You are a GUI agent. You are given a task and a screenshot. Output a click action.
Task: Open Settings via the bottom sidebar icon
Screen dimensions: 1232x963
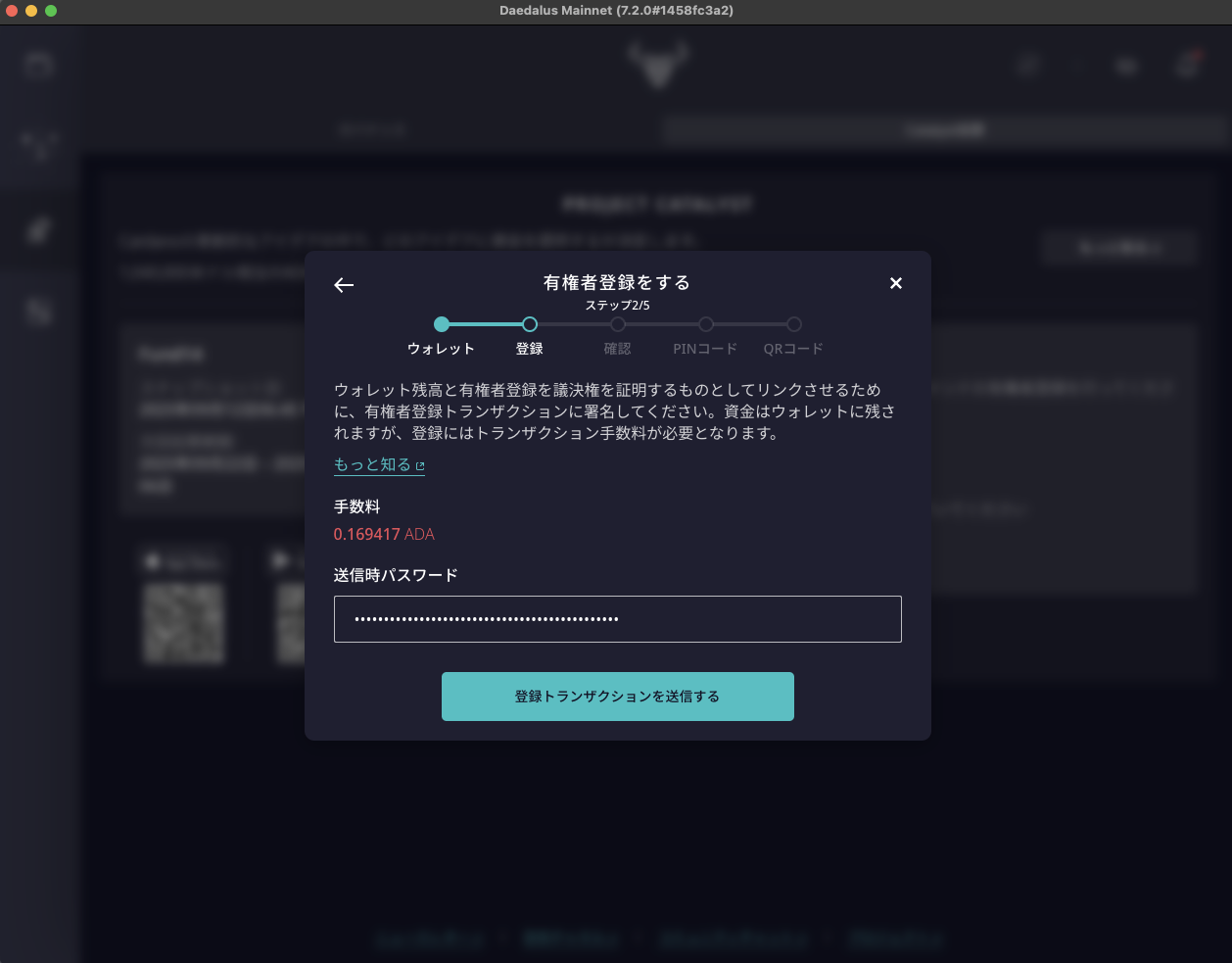pos(39,311)
